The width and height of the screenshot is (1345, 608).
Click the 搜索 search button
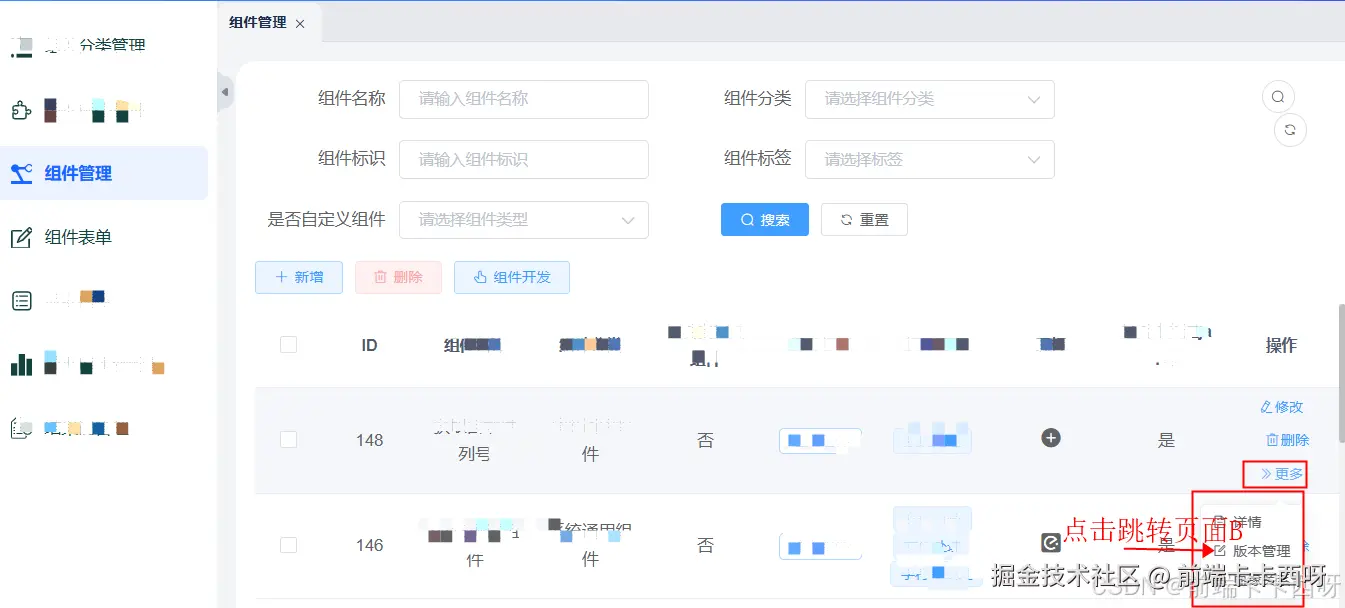[764, 219]
